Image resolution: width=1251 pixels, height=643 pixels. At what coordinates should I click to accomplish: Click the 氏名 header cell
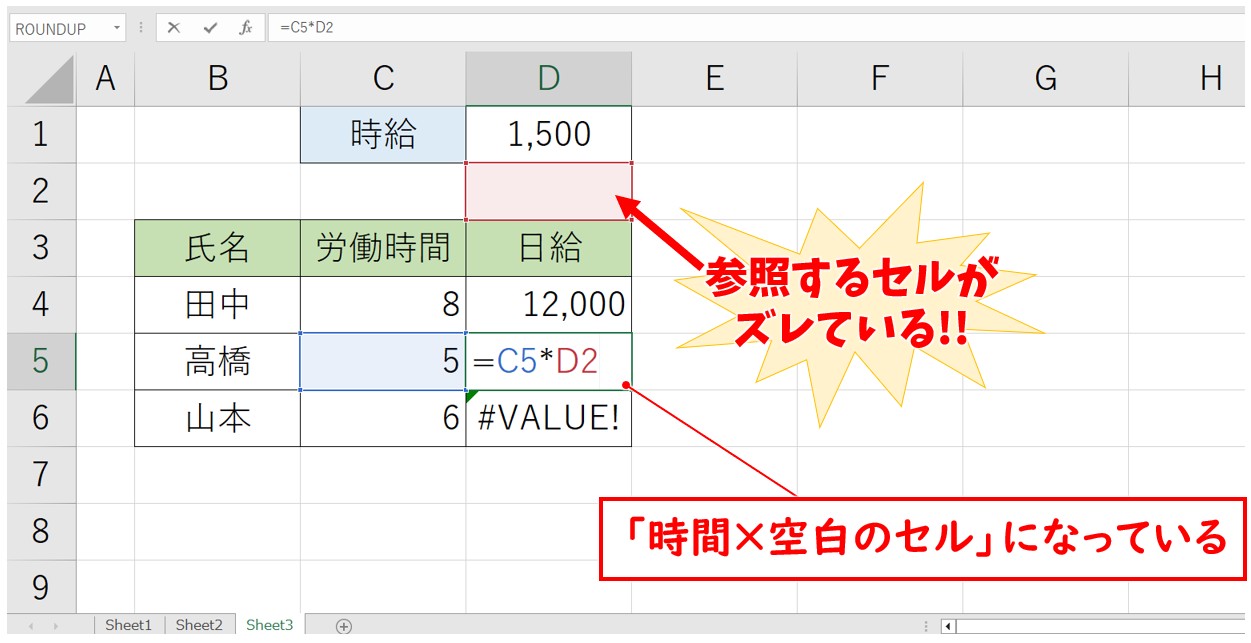(217, 248)
